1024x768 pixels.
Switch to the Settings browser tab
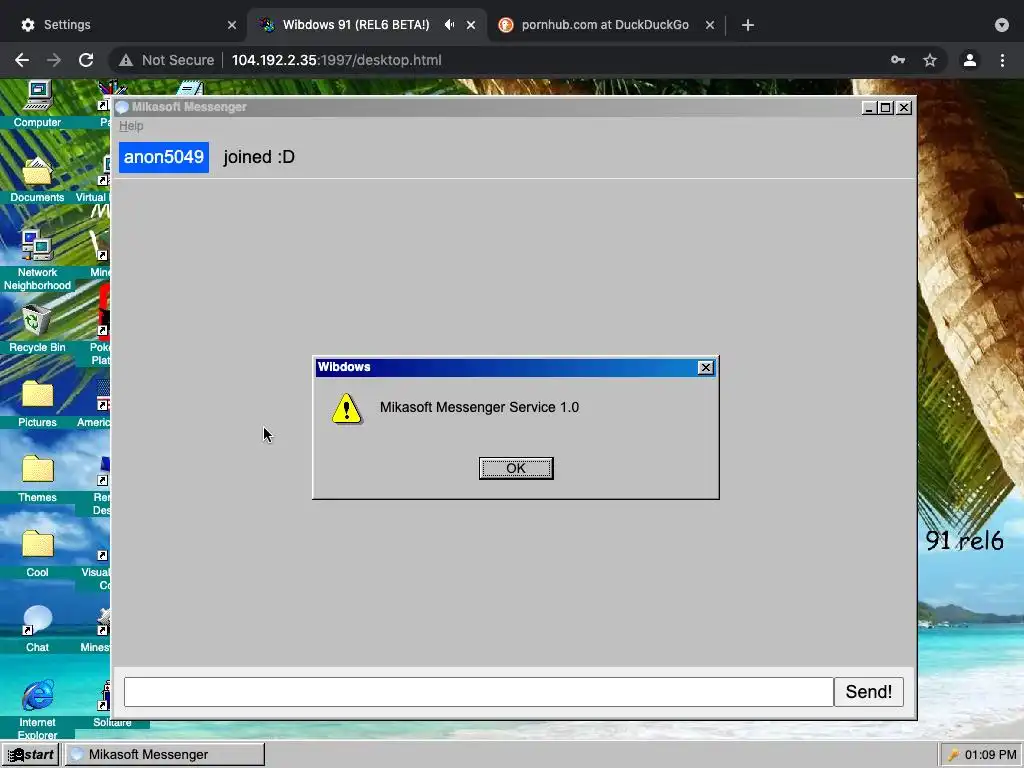coord(124,25)
